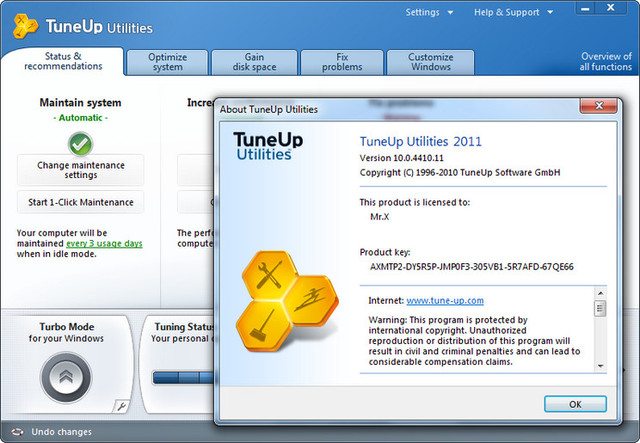Close the About TuneUp Utilities dialog

599,106
